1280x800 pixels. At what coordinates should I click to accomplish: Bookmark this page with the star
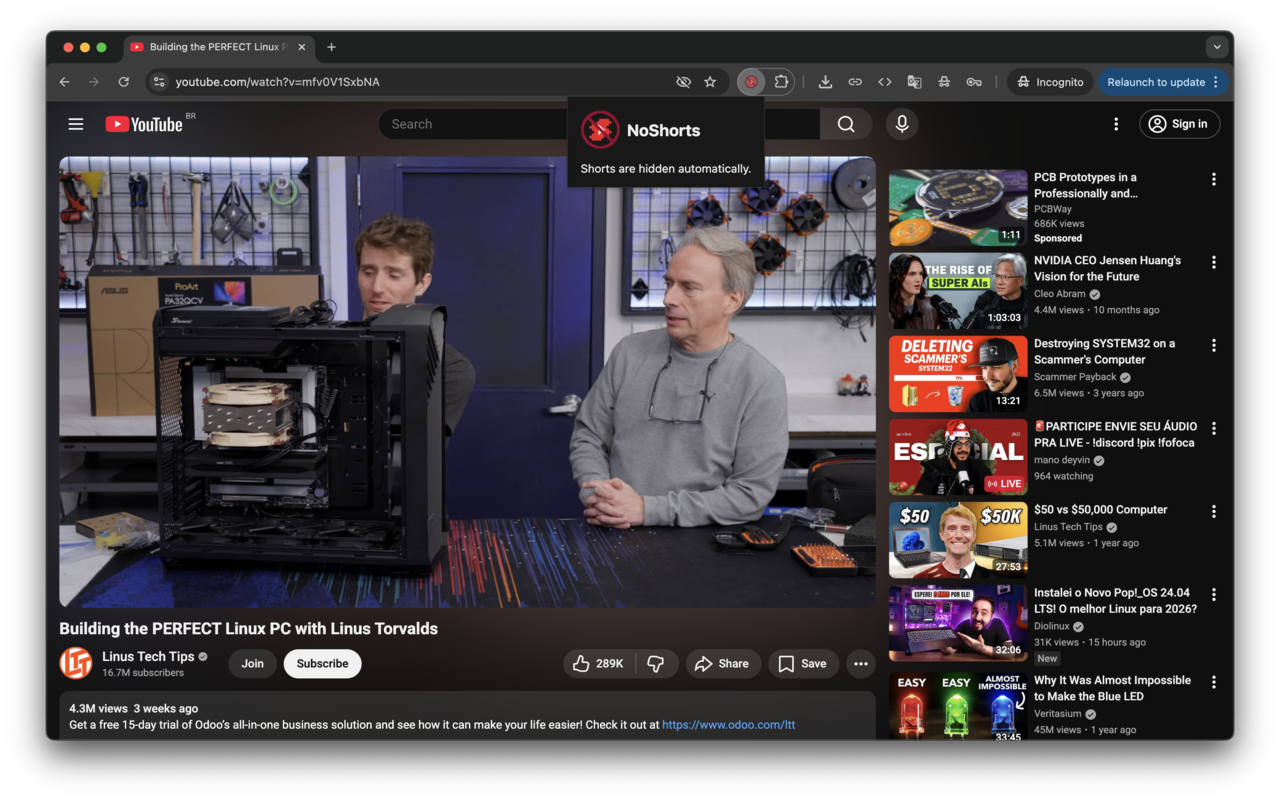click(710, 82)
